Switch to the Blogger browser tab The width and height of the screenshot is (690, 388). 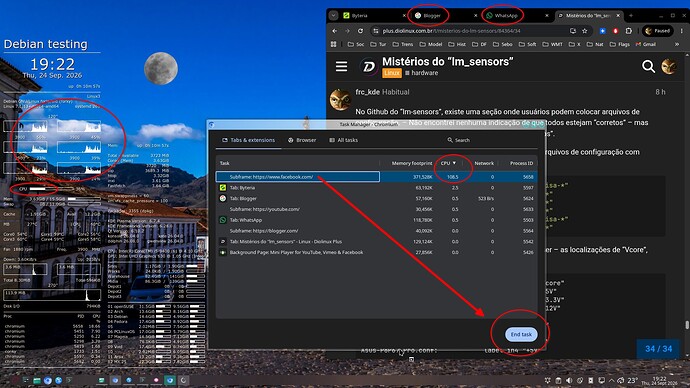click(445, 15)
